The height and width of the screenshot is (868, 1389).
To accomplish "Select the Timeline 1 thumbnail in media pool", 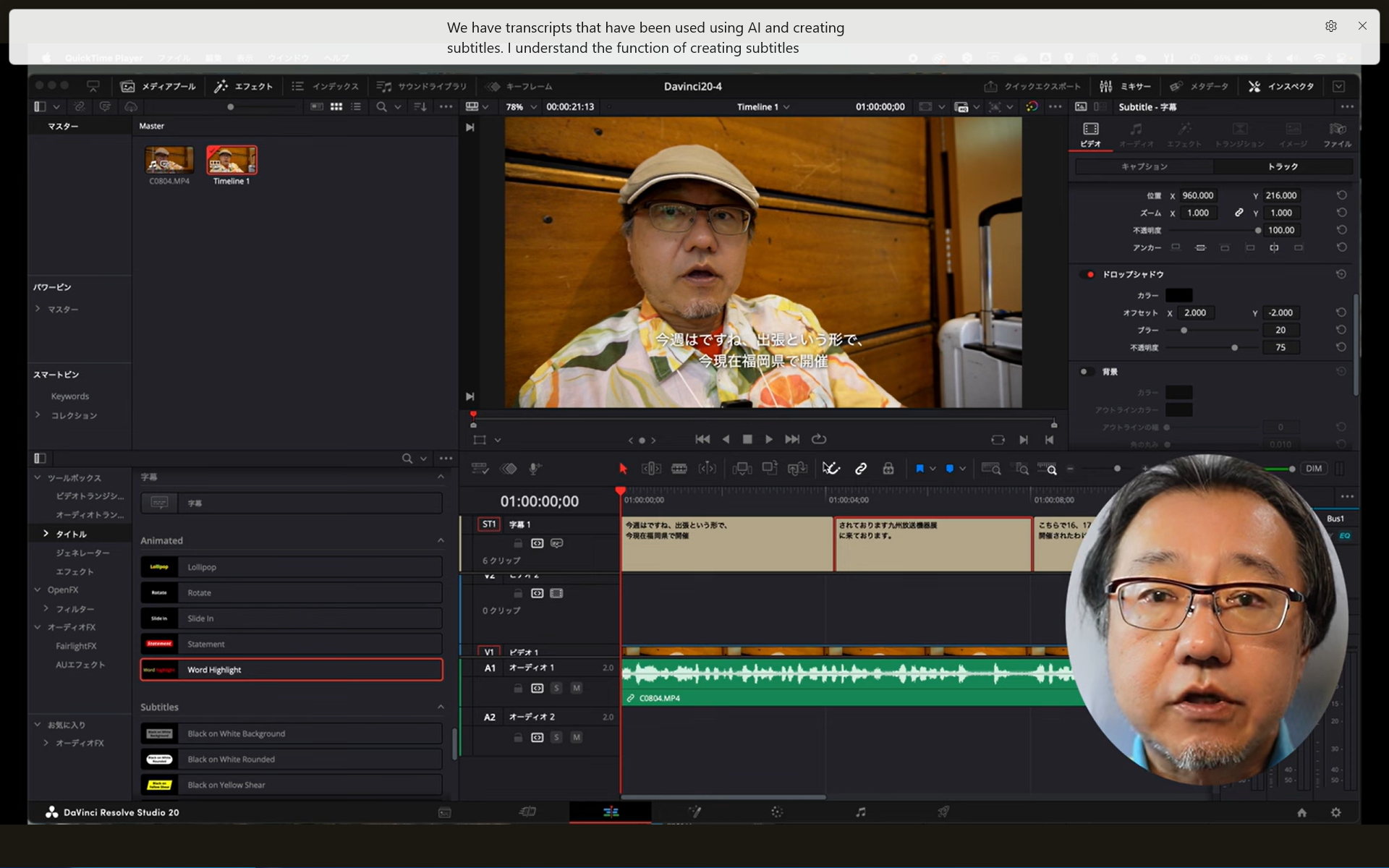I will (231, 161).
